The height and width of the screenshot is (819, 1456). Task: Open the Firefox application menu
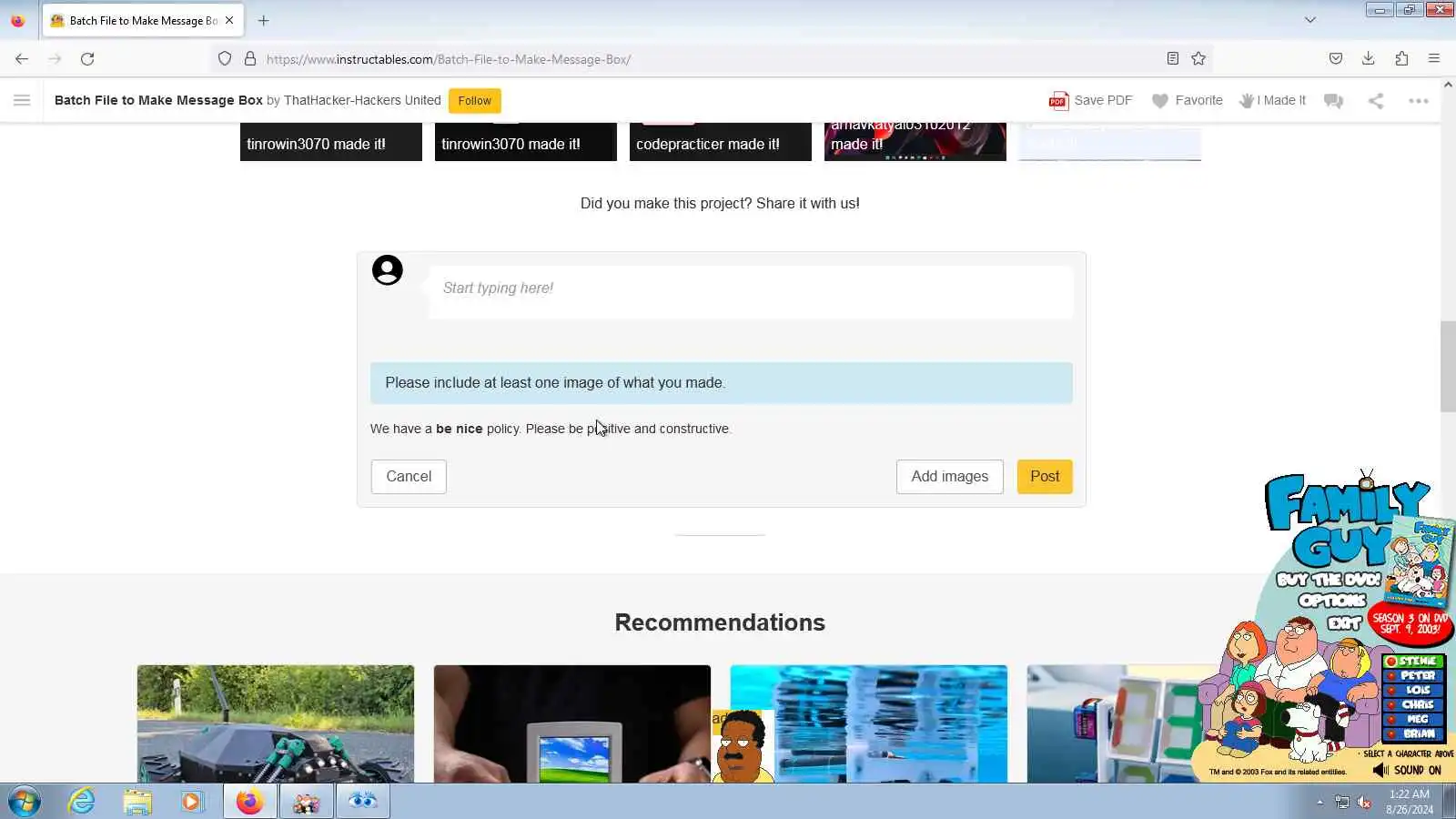(1434, 59)
